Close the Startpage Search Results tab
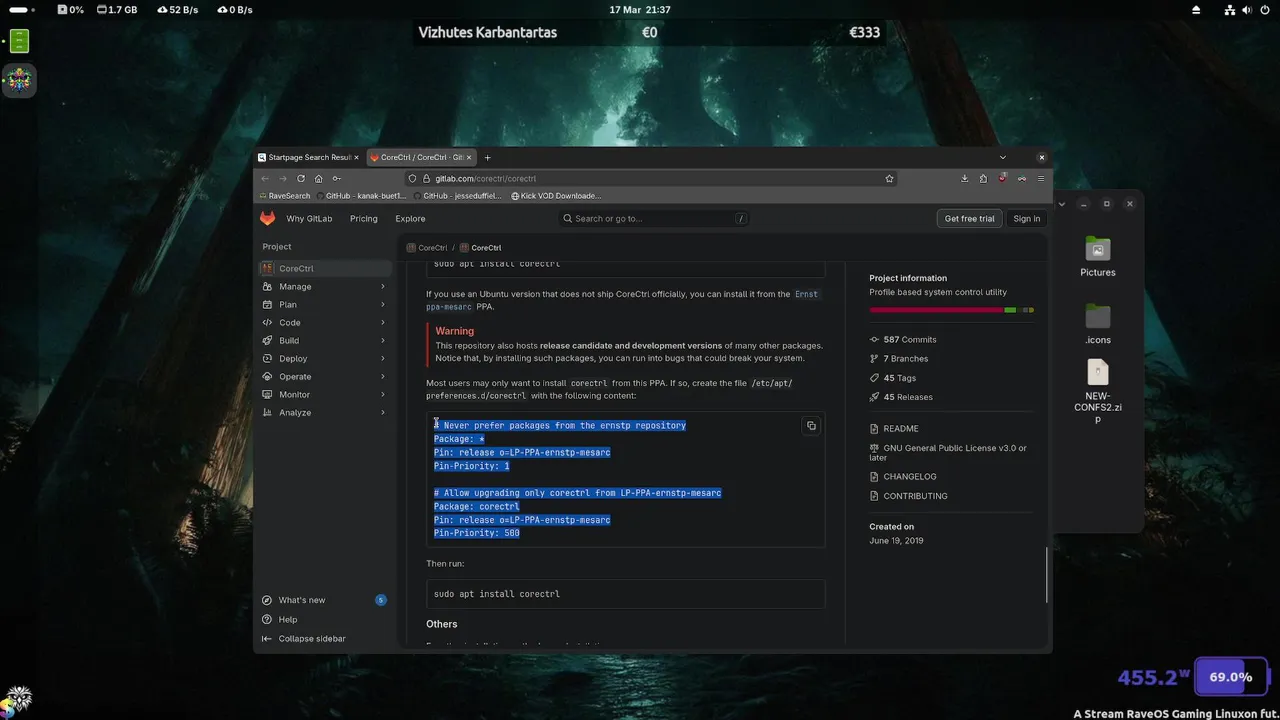The image size is (1280, 720). tap(356, 157)
